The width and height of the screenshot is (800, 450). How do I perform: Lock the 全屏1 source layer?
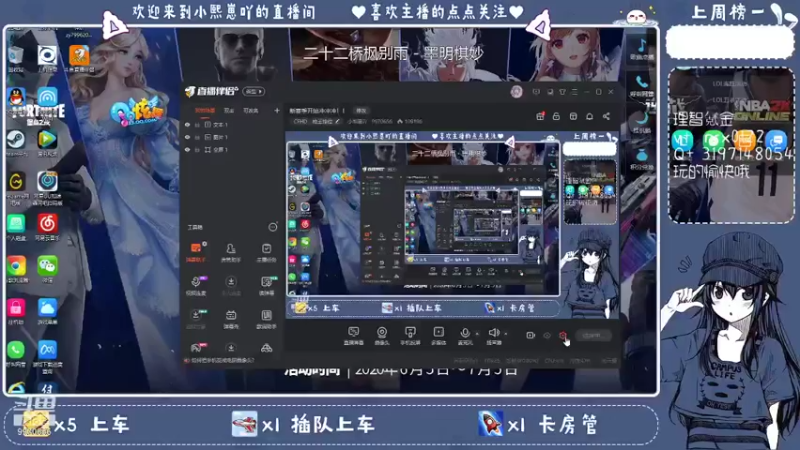tap(197, 150)
